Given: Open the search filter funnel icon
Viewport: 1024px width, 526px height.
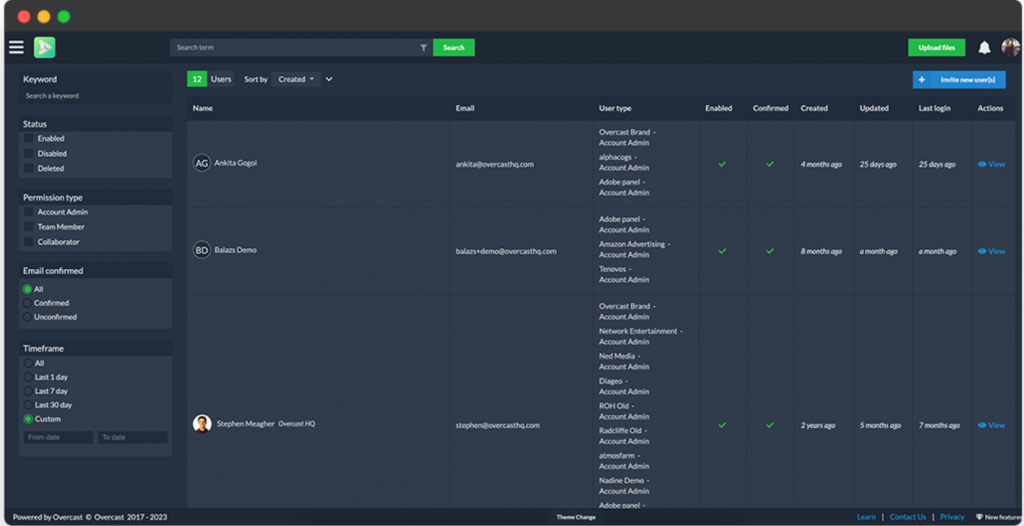Looking at the screenshot, I should (423, 48).
